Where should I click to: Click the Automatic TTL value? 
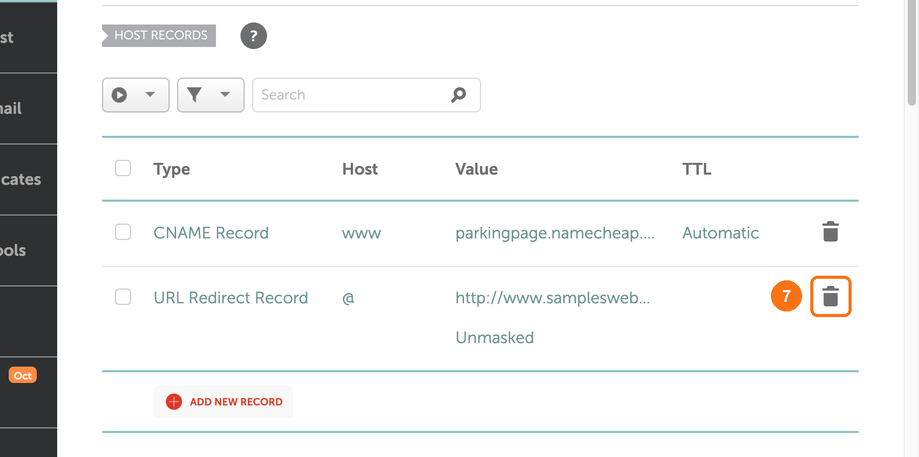pos(720,233)
